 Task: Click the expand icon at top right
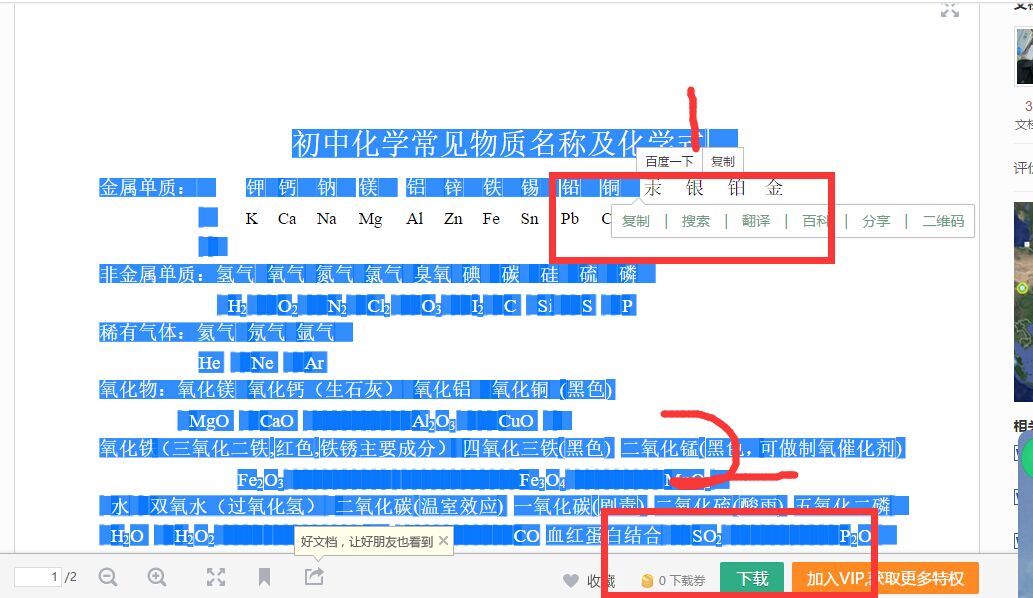point(948,11)
